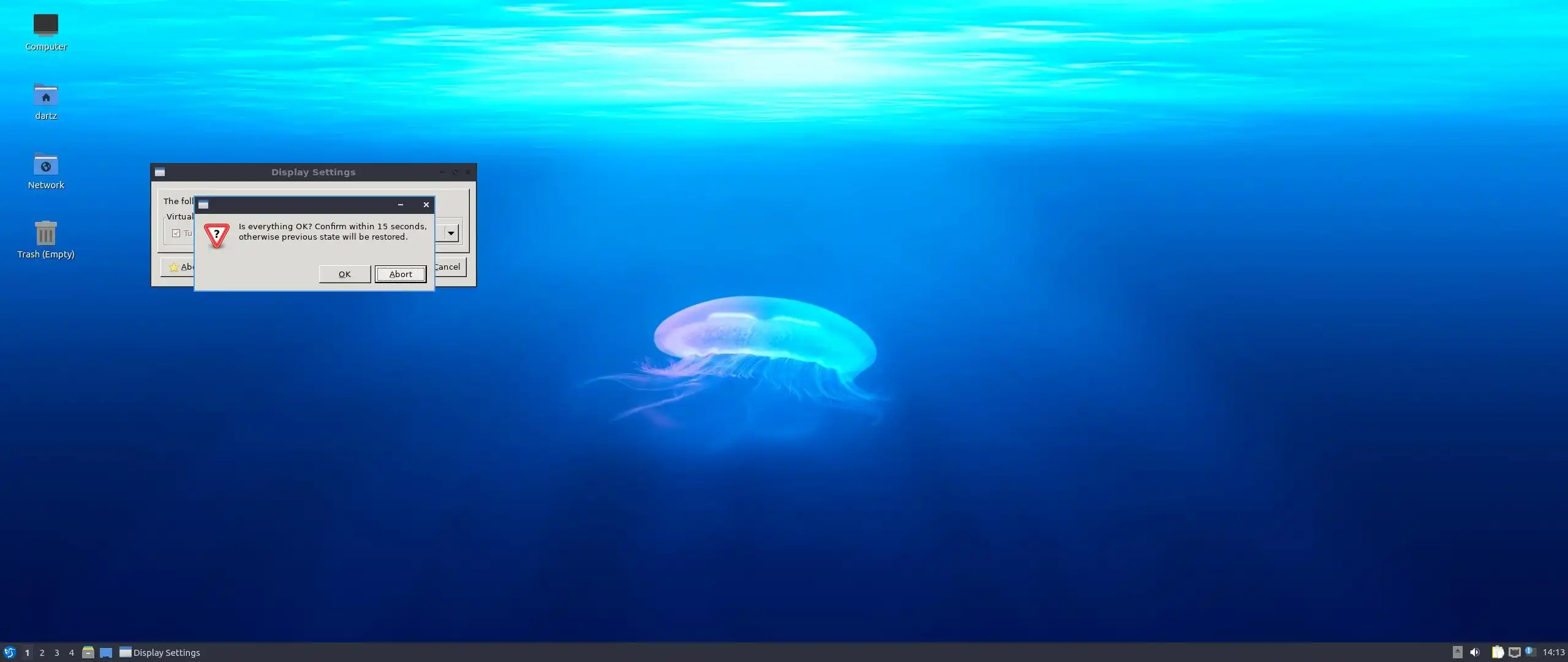Click the removable media eject icon
Viewport: 1568px width, 662px height.
[x=1457, y=652]
